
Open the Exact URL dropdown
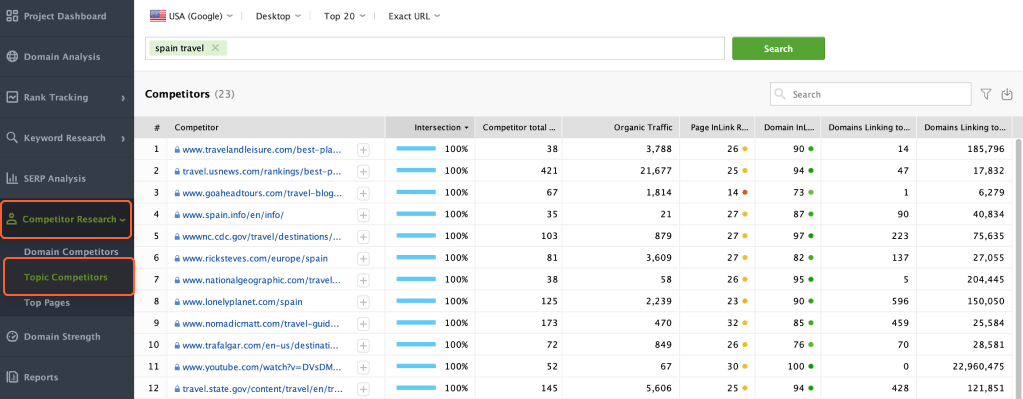point(414,16)
